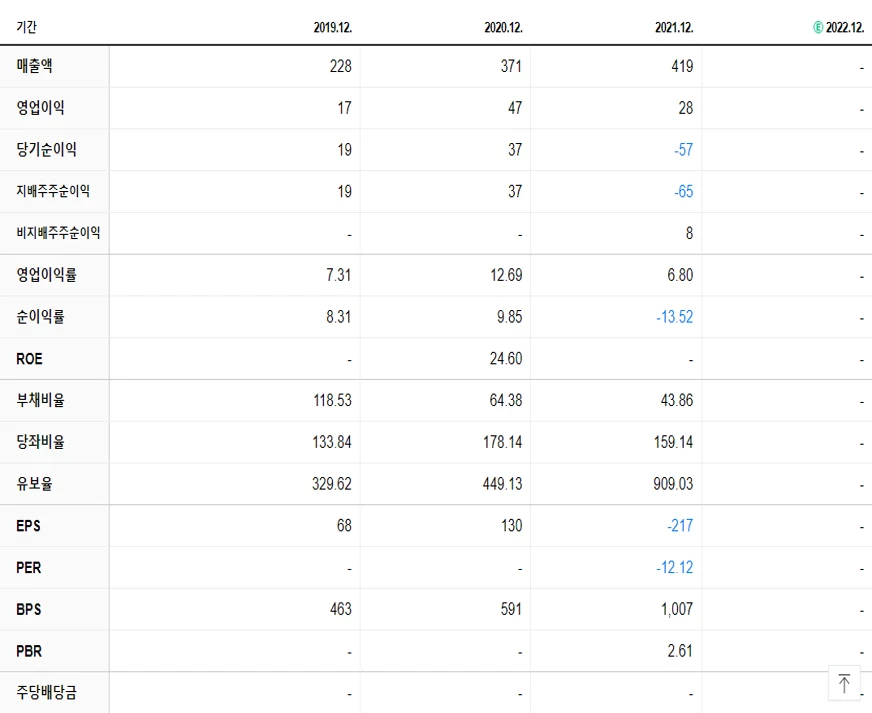Click the 유보율 value 909.03

click(673, 483)
